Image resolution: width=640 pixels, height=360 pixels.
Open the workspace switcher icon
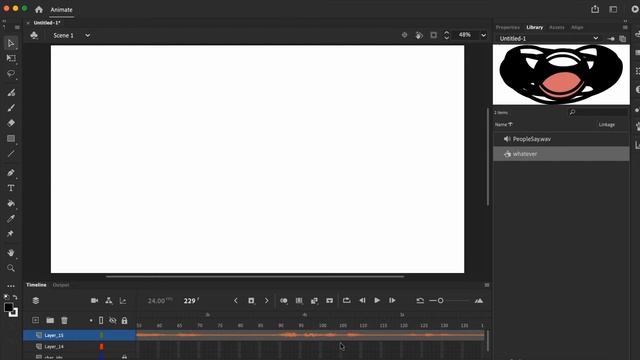(x=613, y=9)
